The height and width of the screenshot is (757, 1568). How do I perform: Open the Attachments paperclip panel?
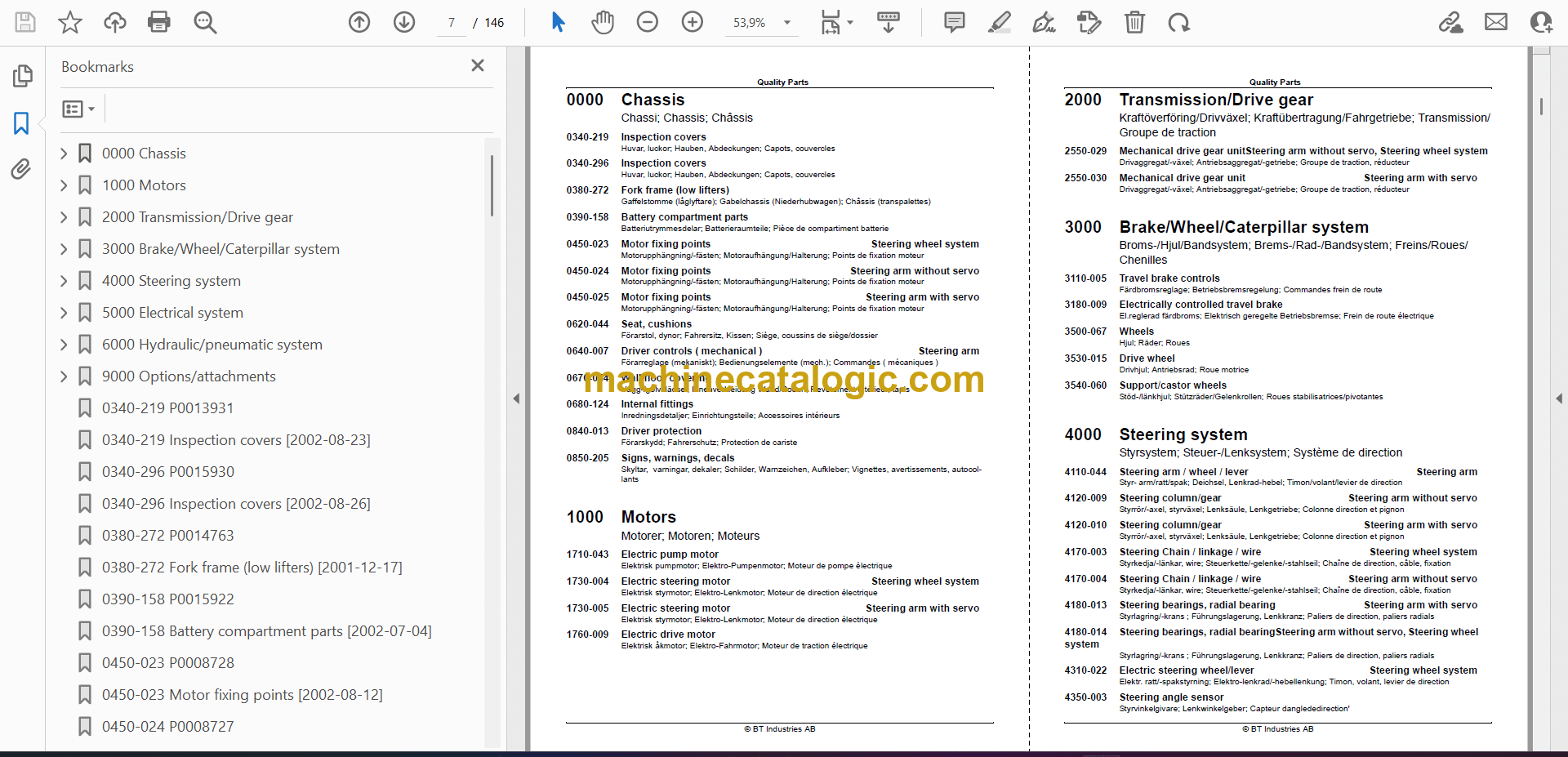tap(21, 169)
